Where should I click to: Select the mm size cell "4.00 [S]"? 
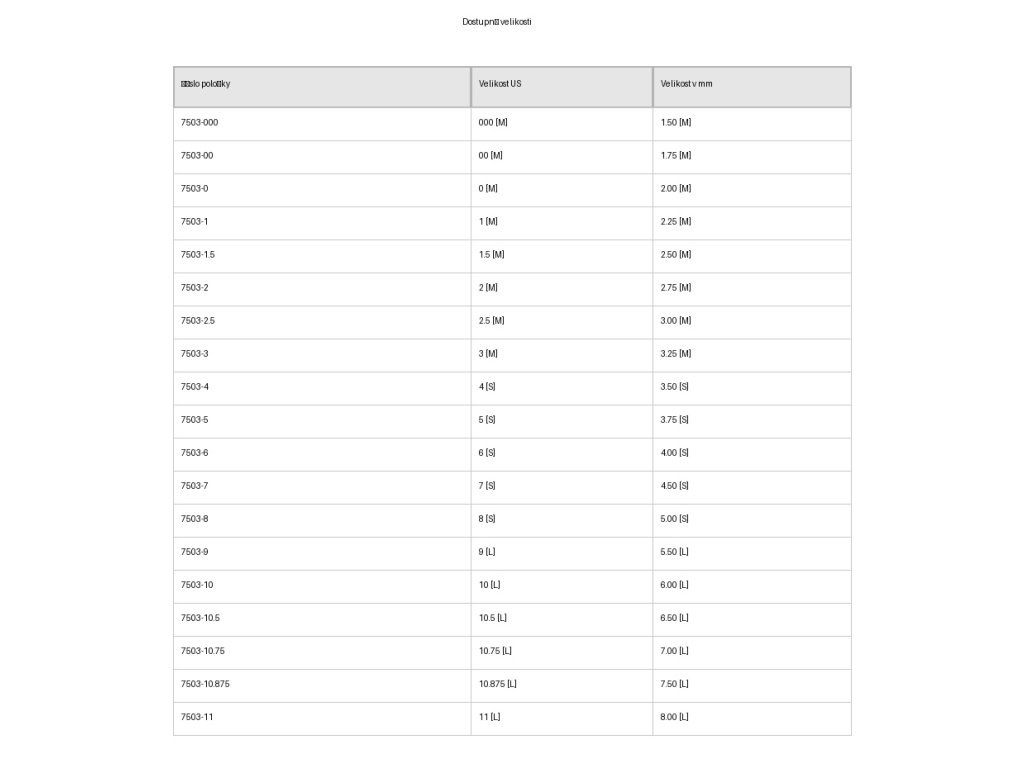675,452
